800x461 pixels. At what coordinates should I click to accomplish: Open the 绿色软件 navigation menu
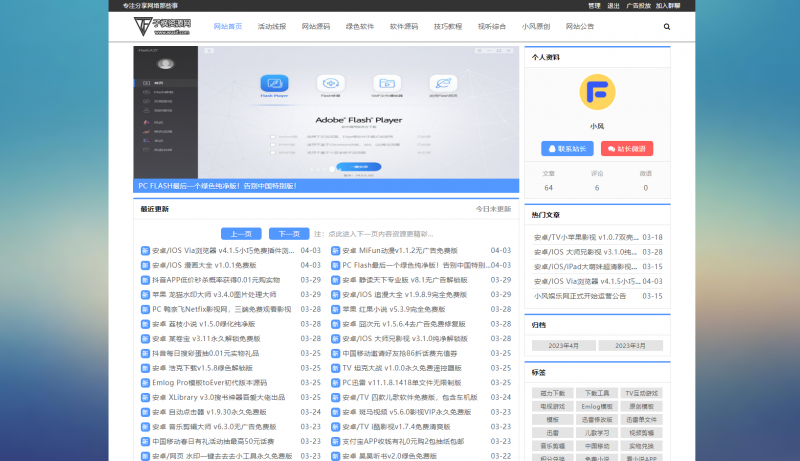(x=359, y=27)
